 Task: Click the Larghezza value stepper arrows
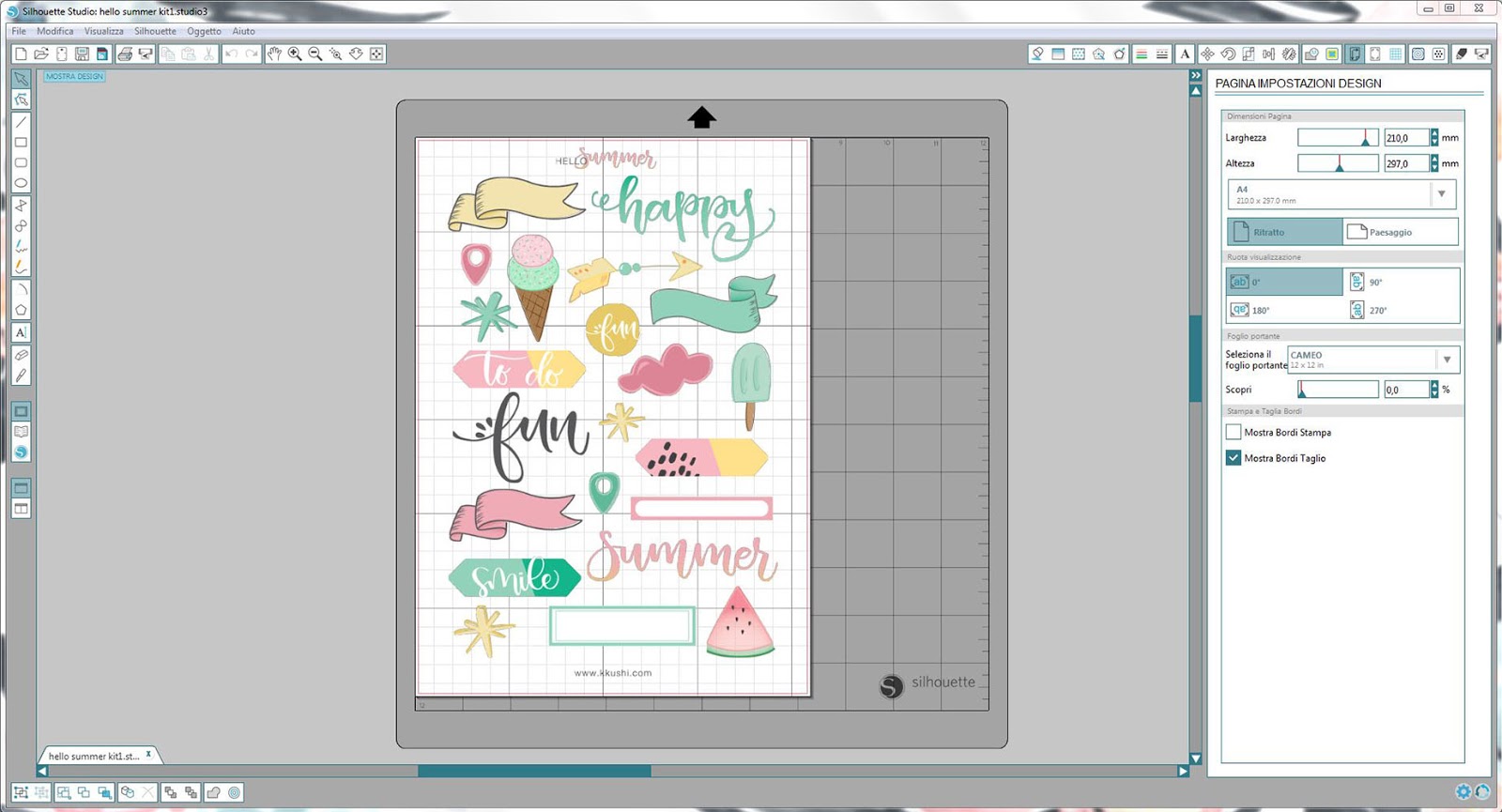[x=1434, y=138]
